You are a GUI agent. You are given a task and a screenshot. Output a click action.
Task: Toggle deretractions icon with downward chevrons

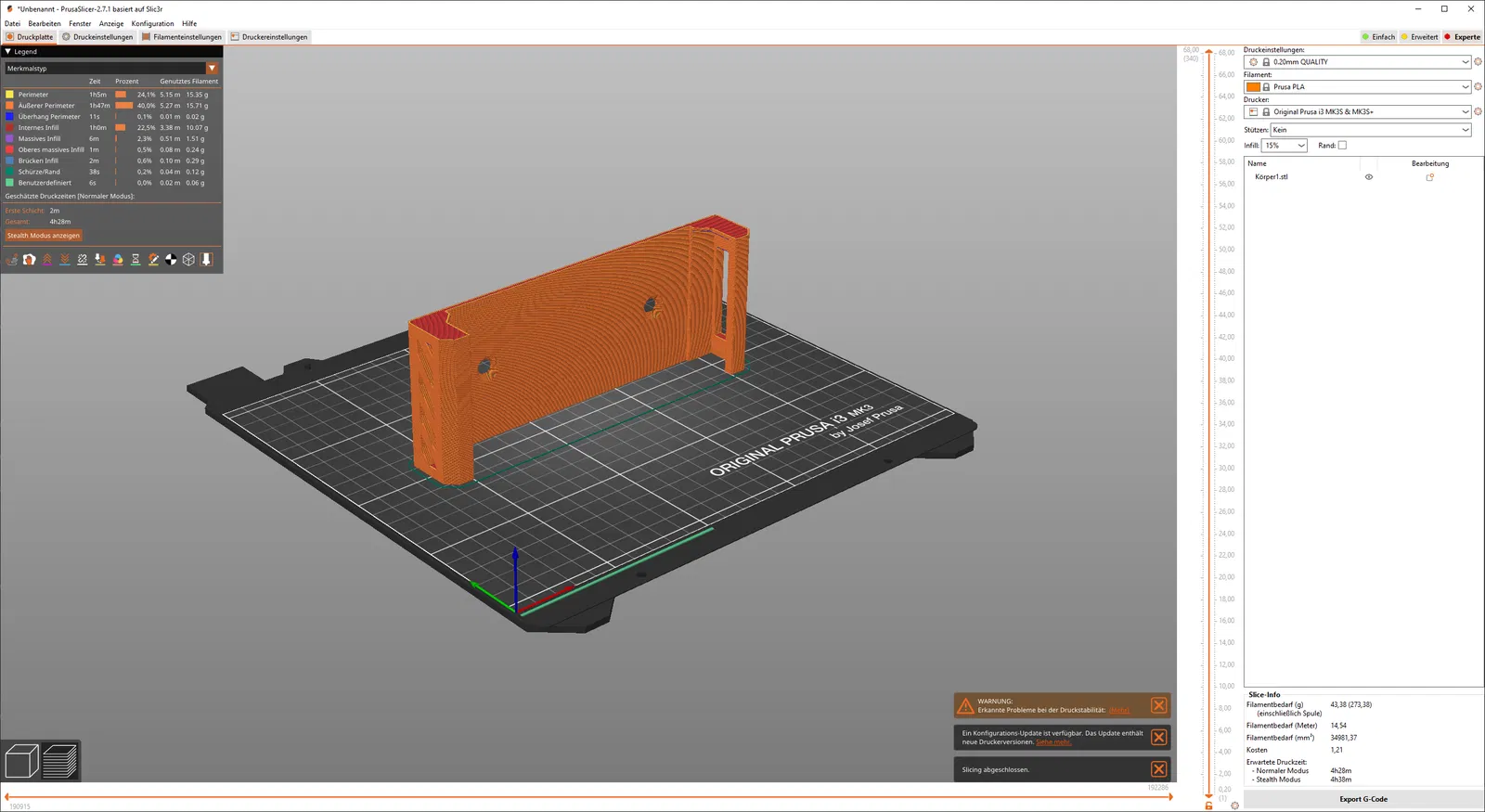coord(65,260)
